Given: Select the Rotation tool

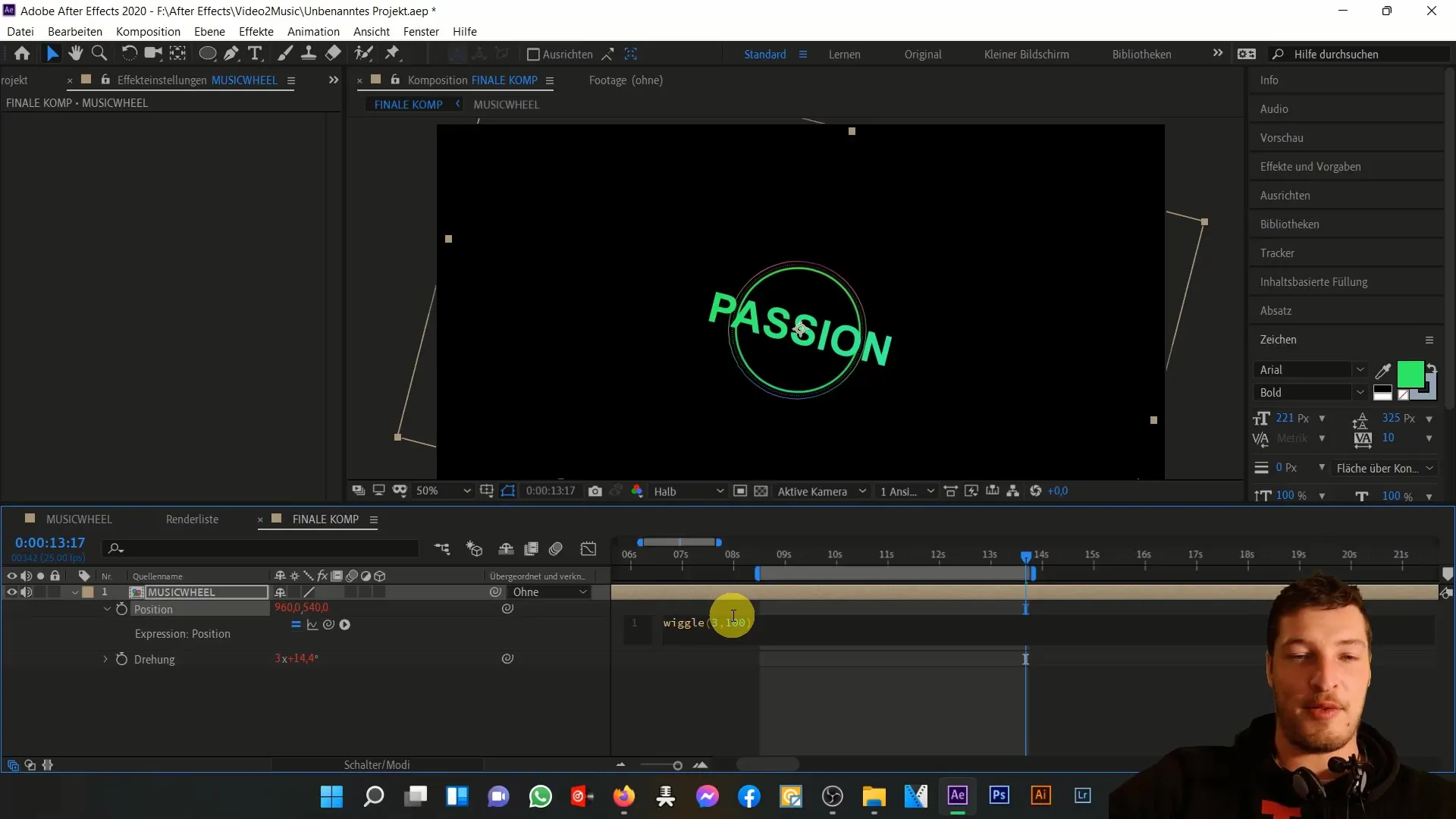Looking at the screenshot, I should click(129, 53).
